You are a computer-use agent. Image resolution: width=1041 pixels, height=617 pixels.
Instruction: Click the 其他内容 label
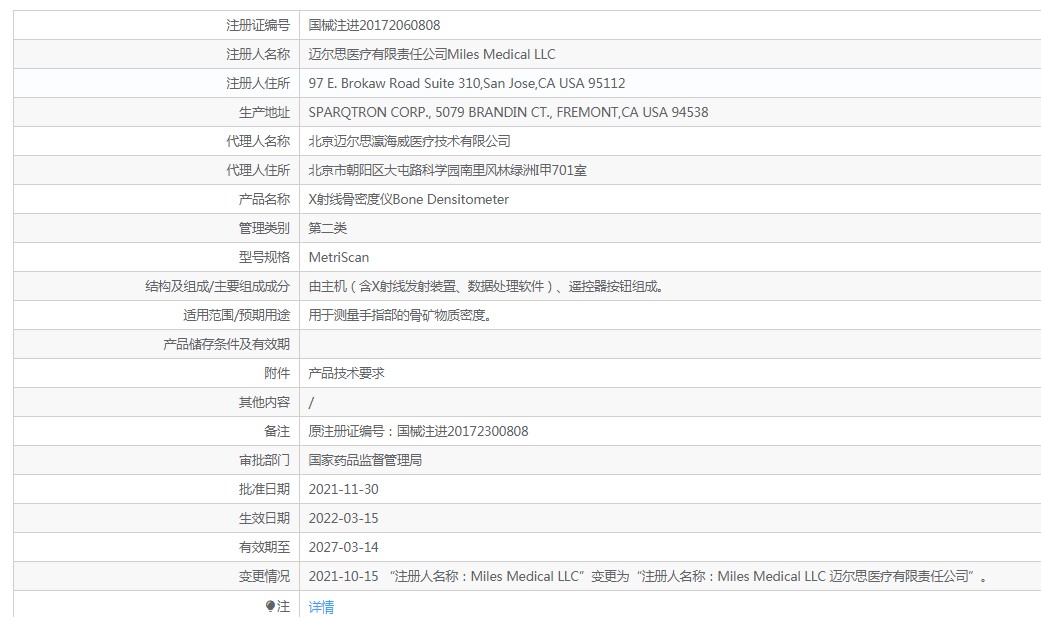click(264, 402)
